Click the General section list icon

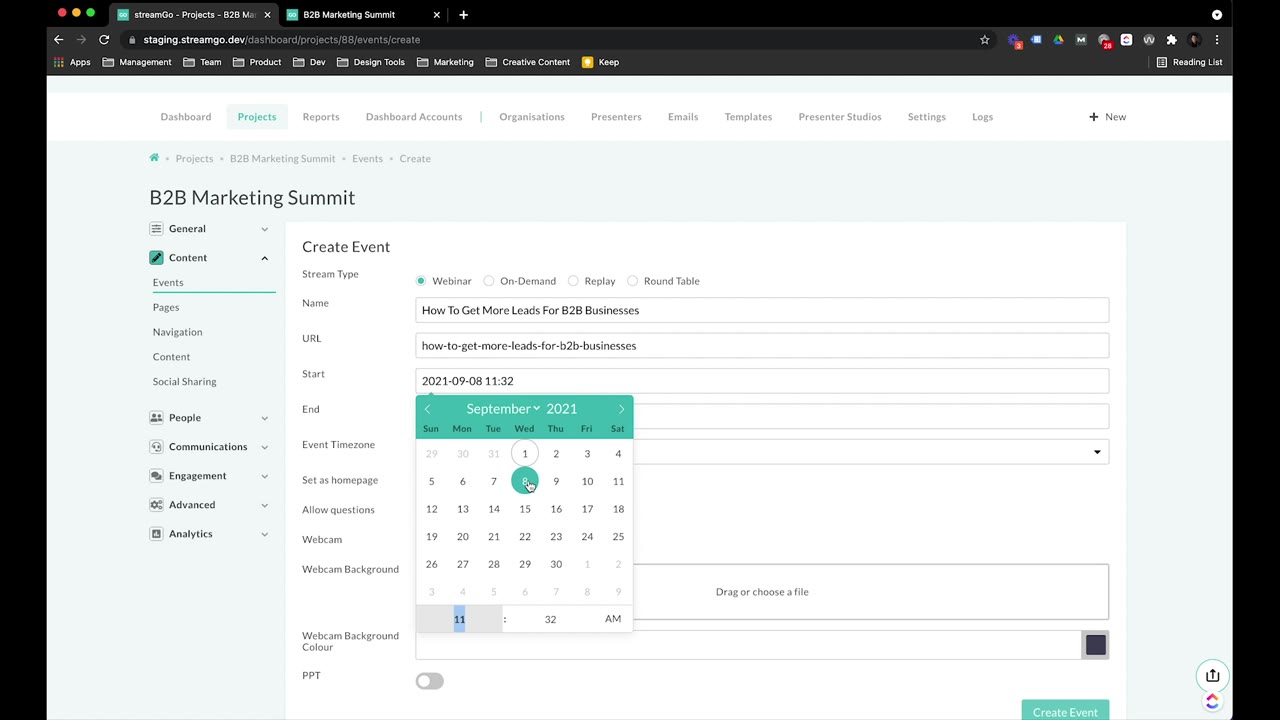coord(156,229)
